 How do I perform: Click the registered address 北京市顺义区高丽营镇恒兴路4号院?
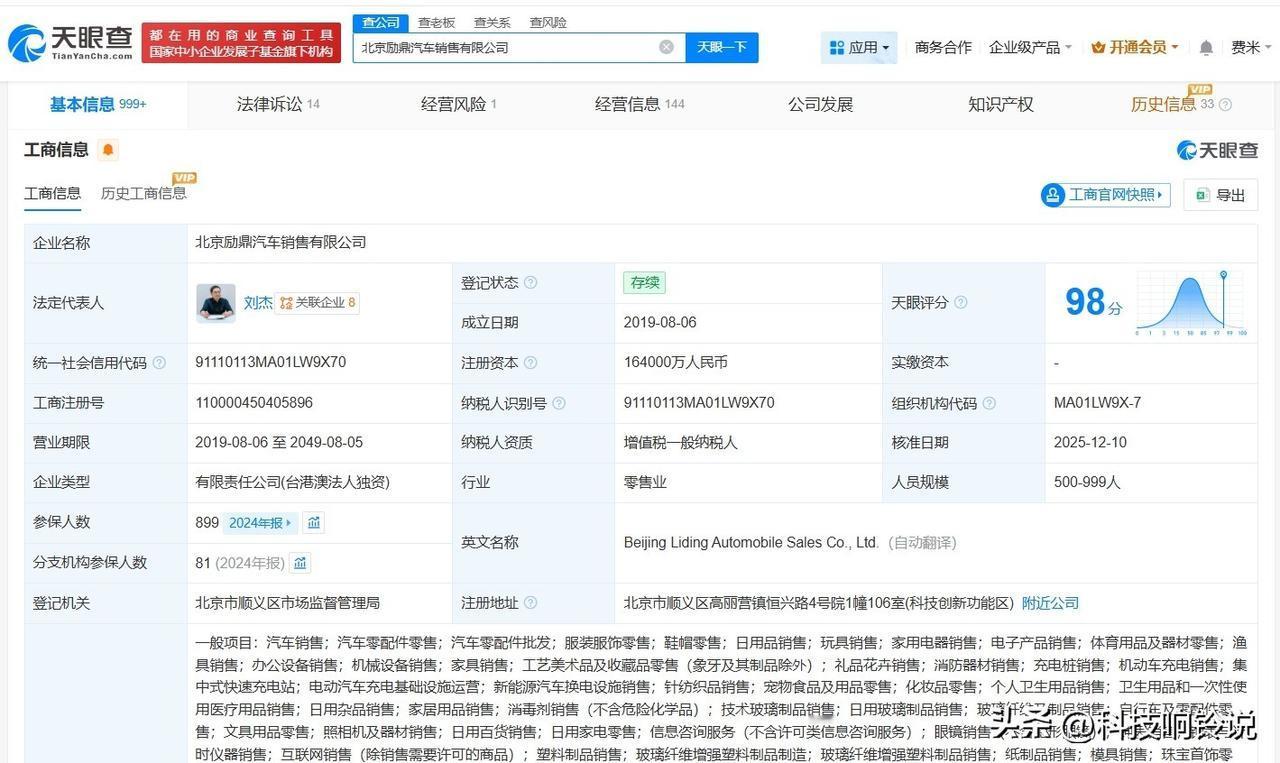click(818, 603)
